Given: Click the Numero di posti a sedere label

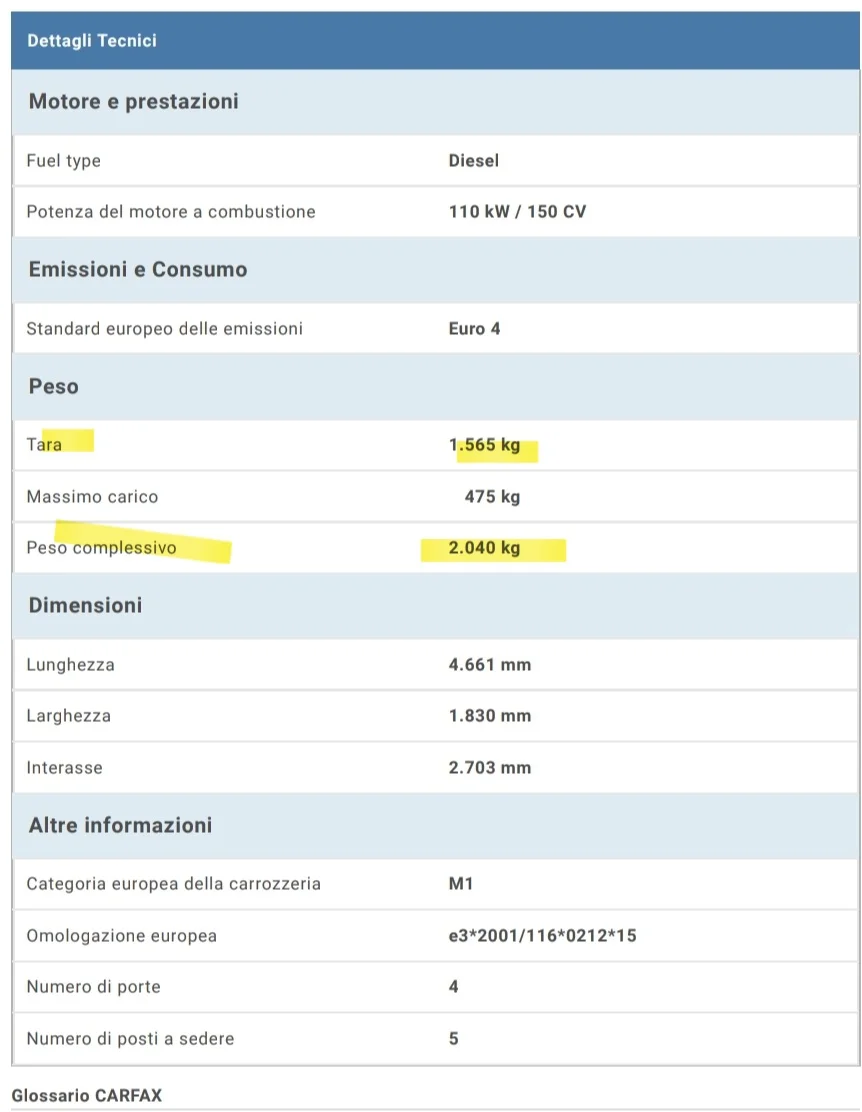Looking at the screenshot, I should (x=130, y=1038).
